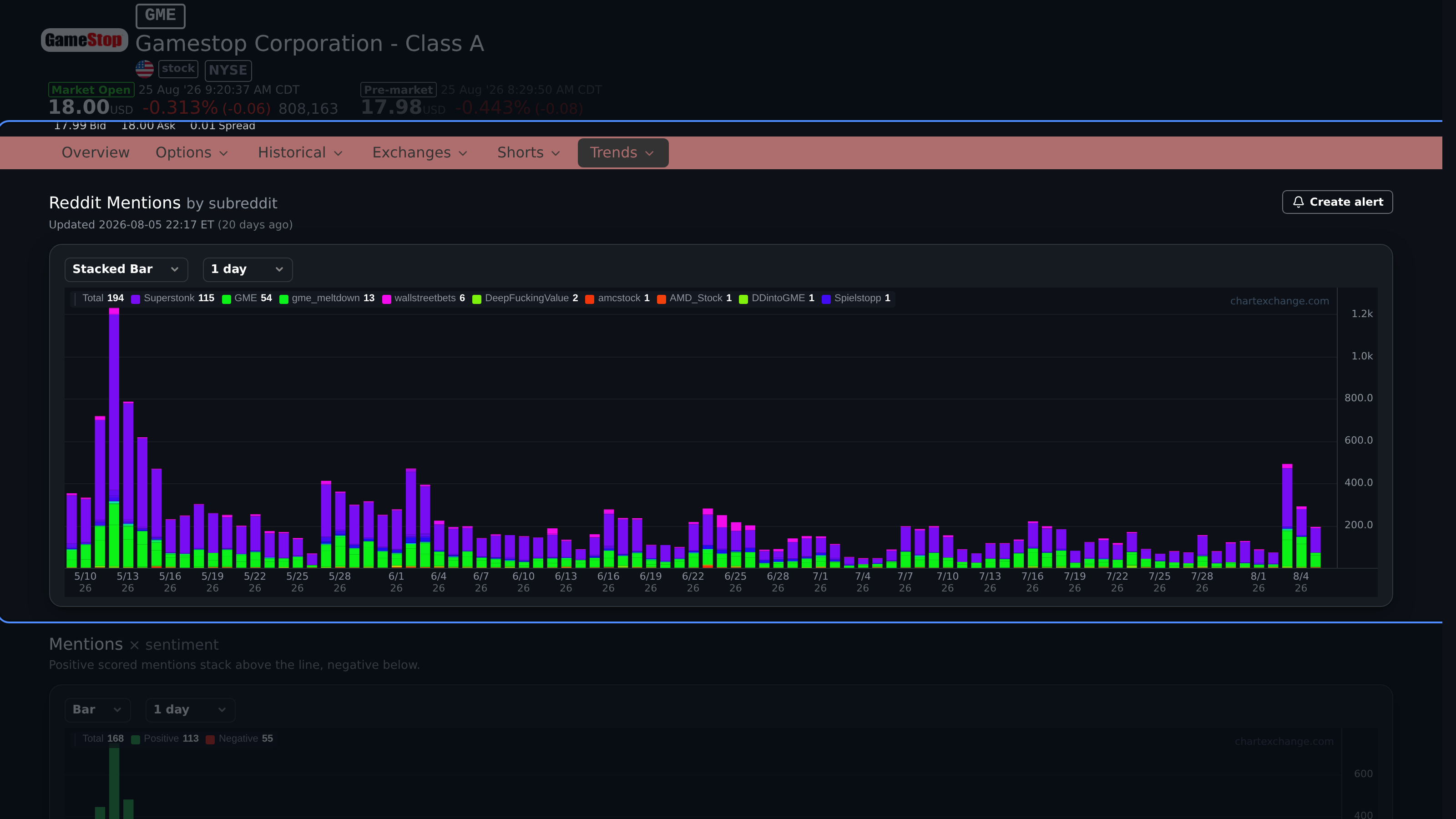Toggle amcstock legend series

tap(617, 298)
